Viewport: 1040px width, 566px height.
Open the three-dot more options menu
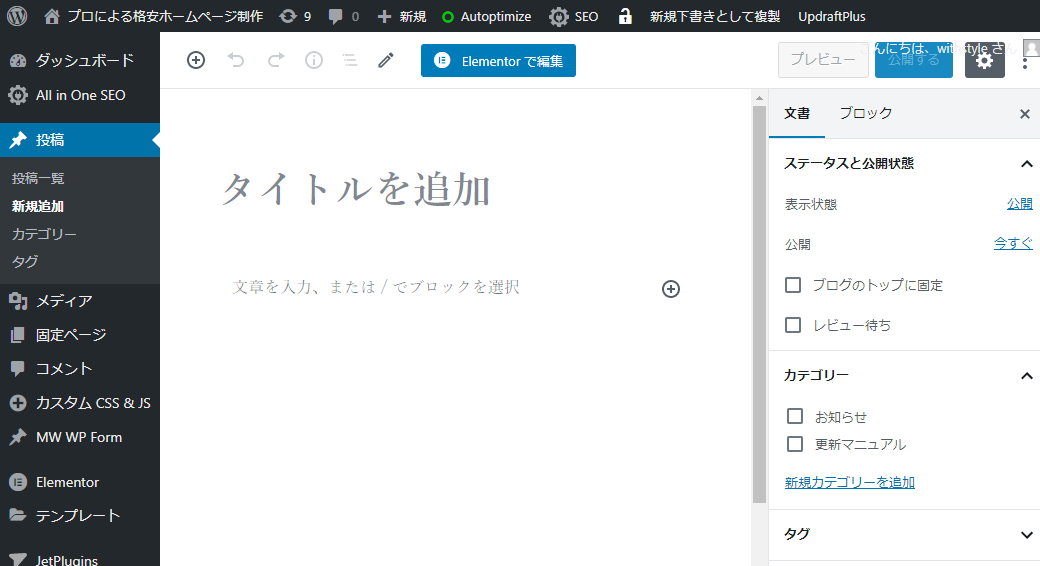click(x=1025, y=64)
